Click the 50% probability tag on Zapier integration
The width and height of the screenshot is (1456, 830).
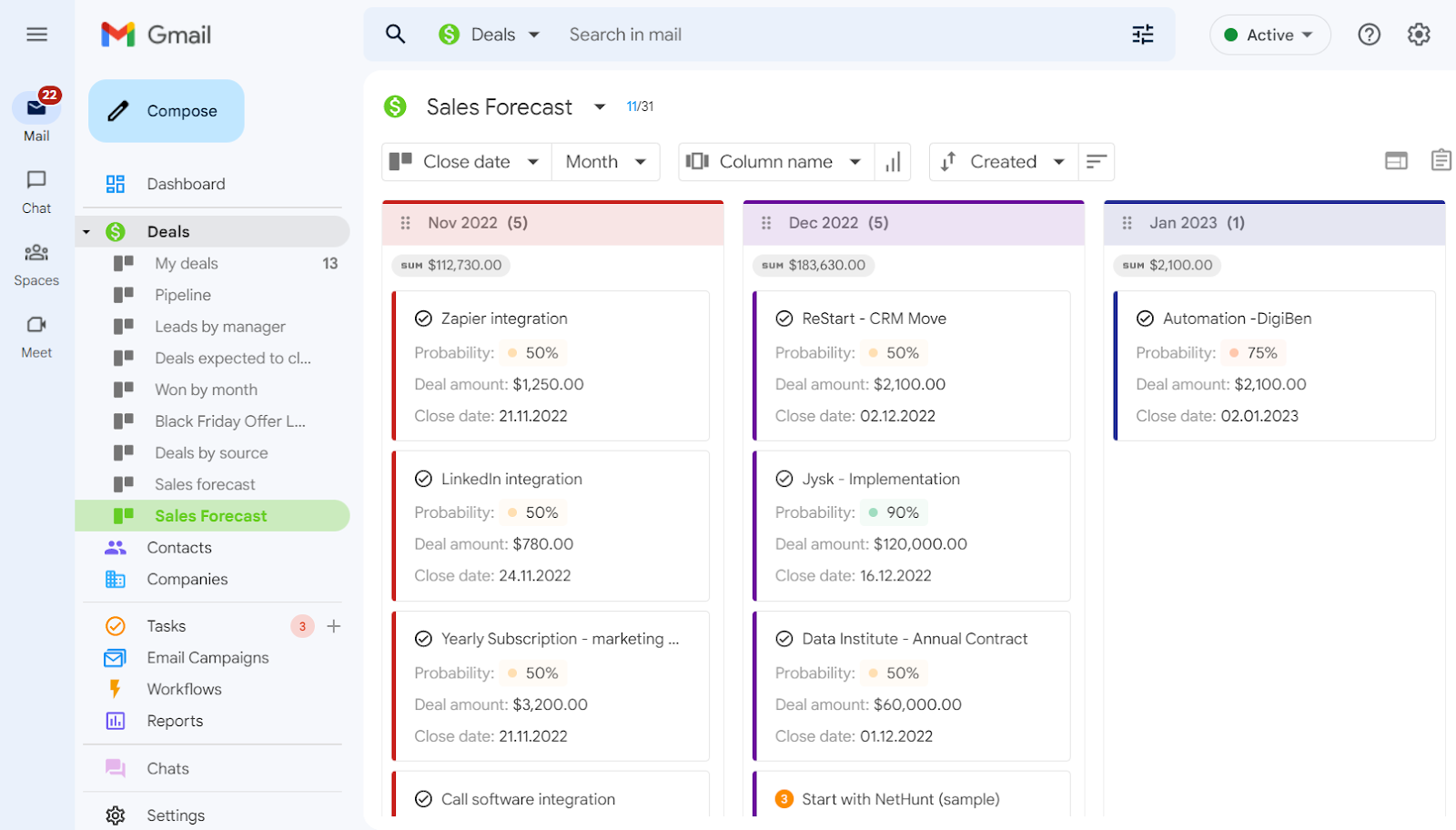(x=533, y=353)
